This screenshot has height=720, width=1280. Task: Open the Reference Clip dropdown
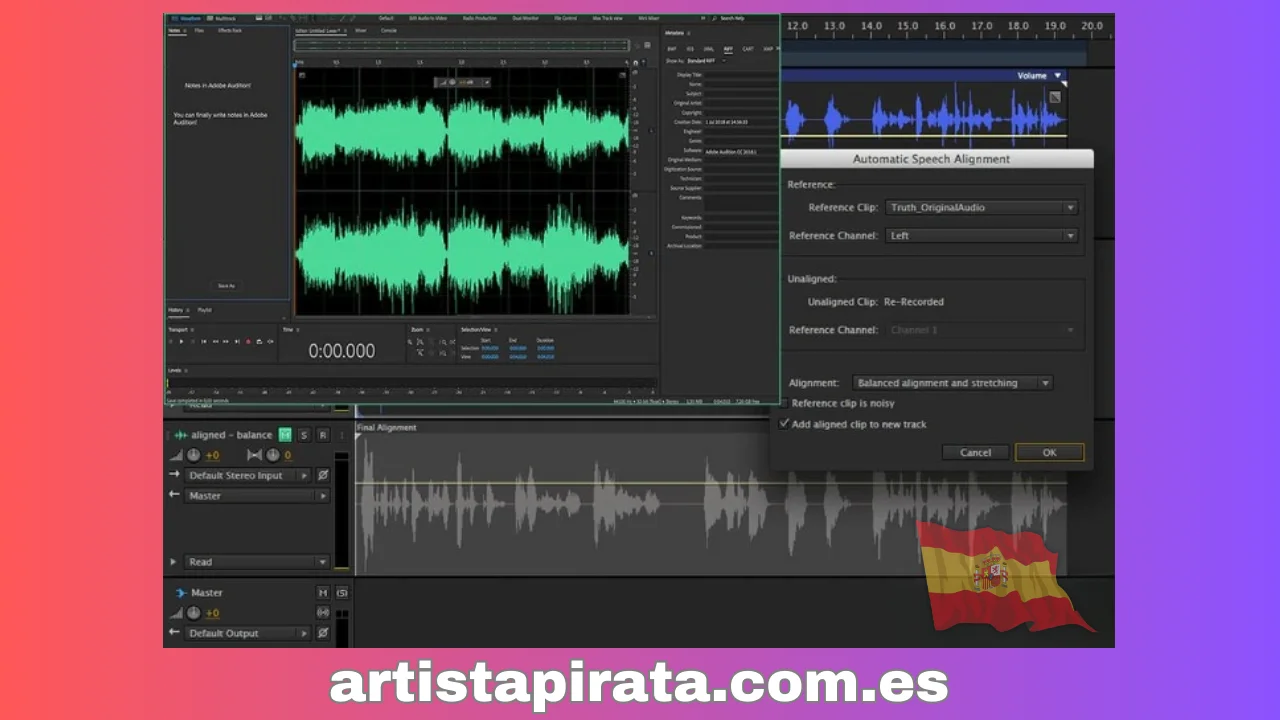982,208
